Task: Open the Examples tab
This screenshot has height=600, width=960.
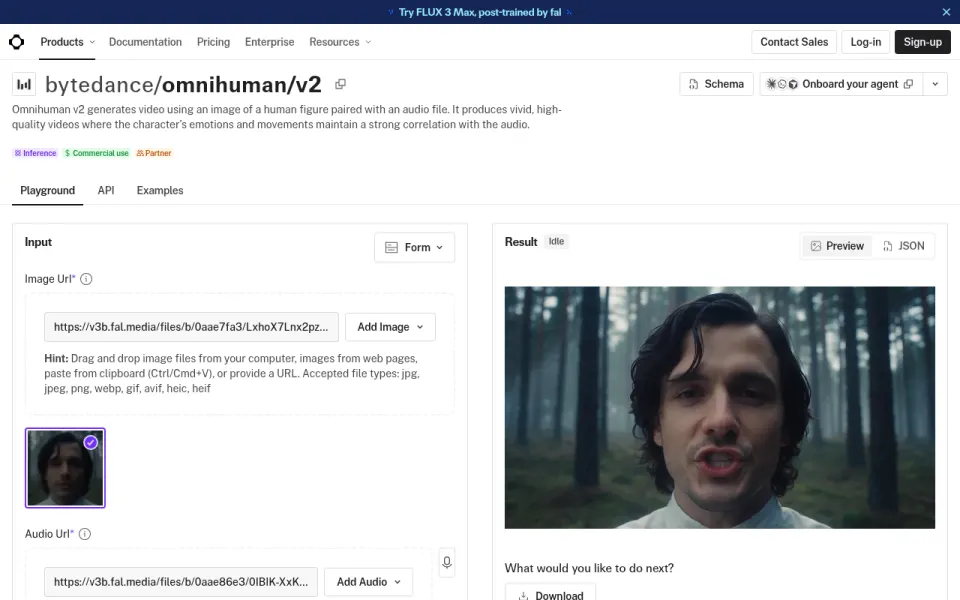Action: pos(160,190)
